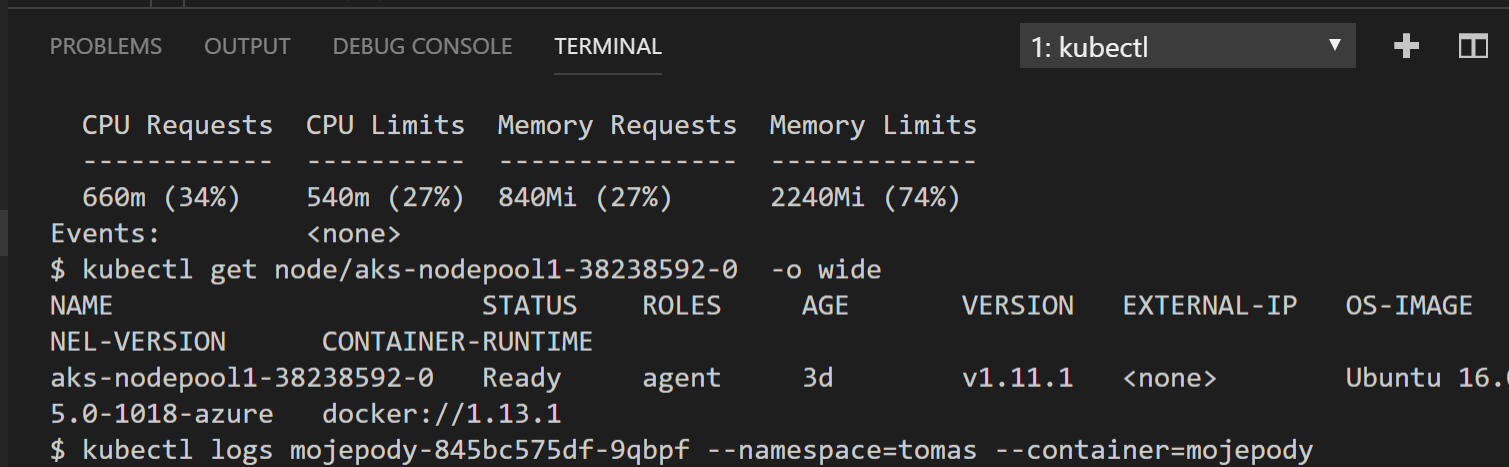Click the kubectl logs mojepody command line
The height and width of the screenshot is (467, 1509).
(x=681, y=450)
